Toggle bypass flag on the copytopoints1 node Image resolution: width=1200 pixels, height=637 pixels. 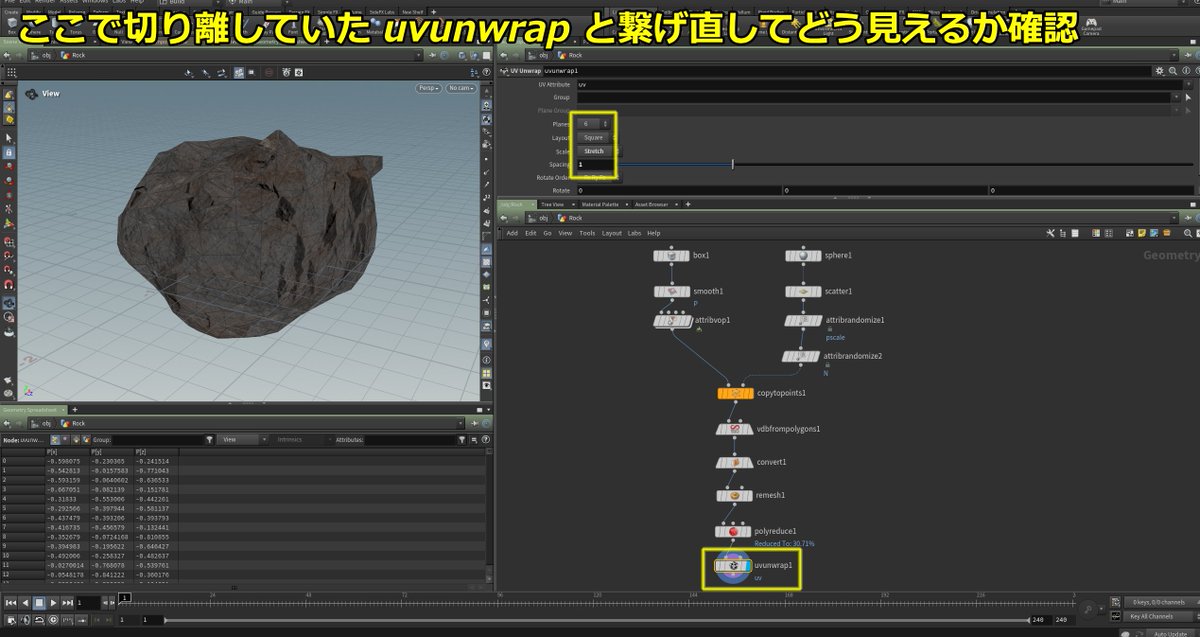click(721, 394)
